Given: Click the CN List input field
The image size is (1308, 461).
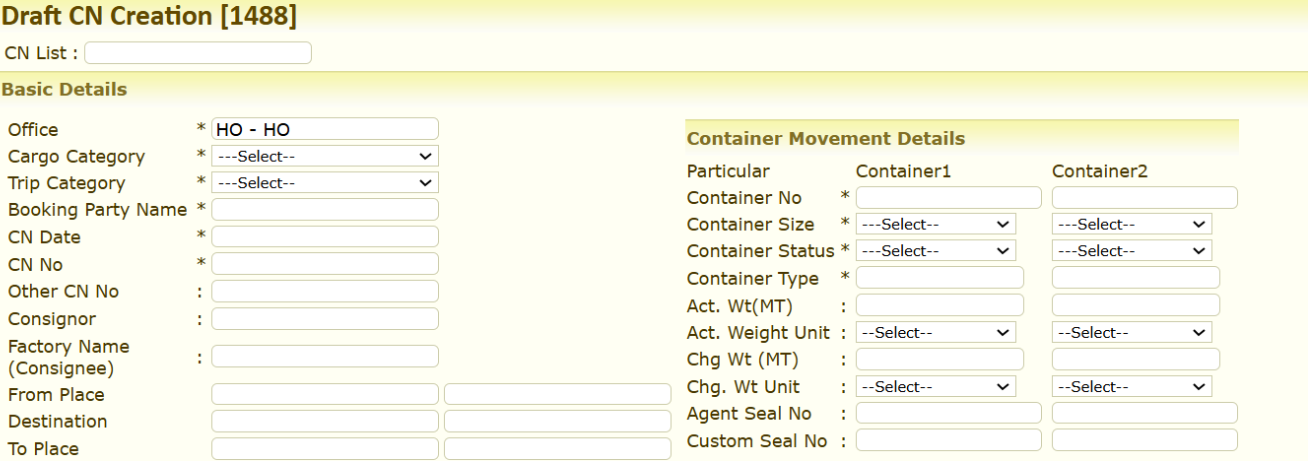Looking at the screenshot, I should pos(198,53).
